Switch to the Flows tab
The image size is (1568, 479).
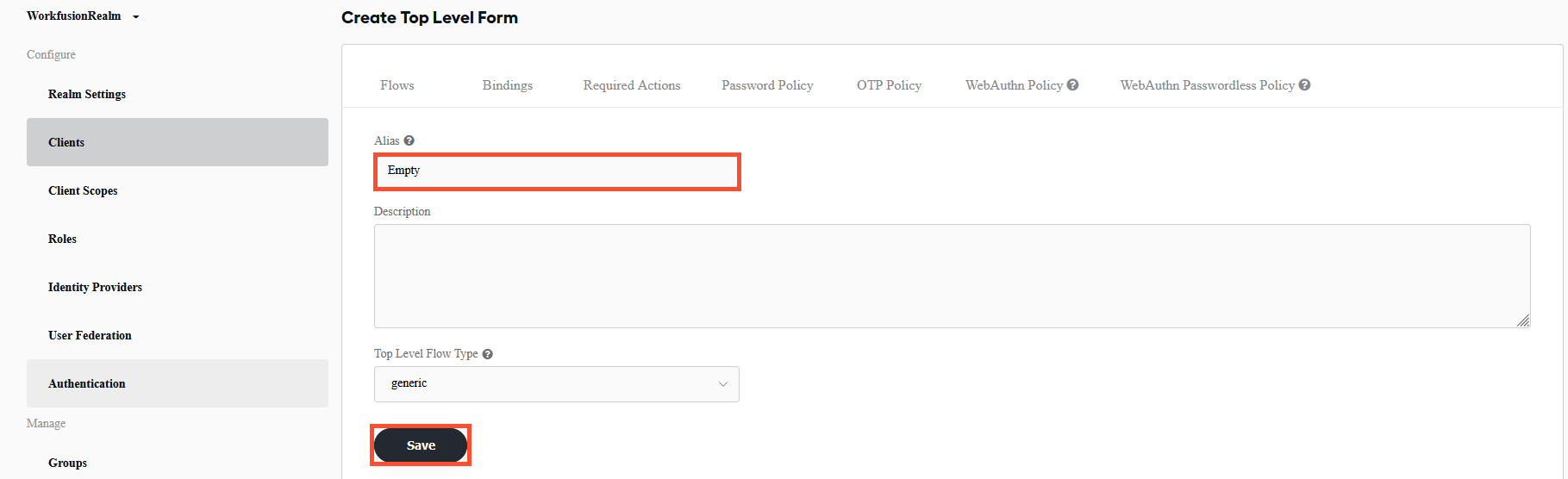pyautogui.click(x=397, y=85)
